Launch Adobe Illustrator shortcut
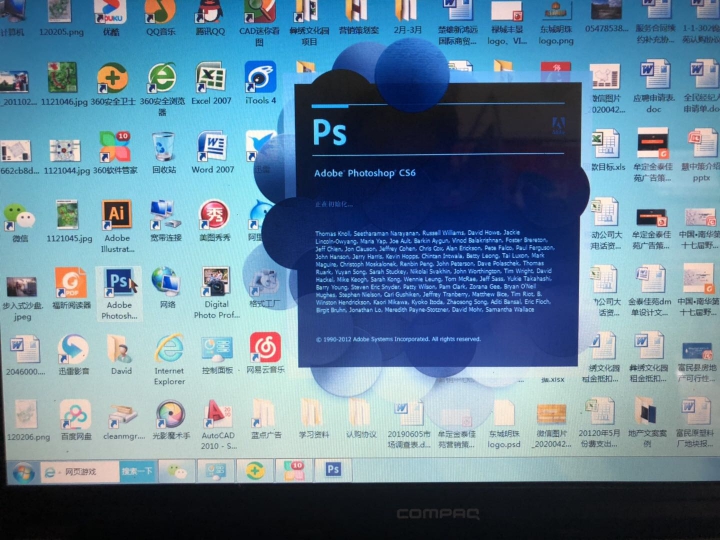Viewport: 720px width, 540px height. tap(117, 226)
